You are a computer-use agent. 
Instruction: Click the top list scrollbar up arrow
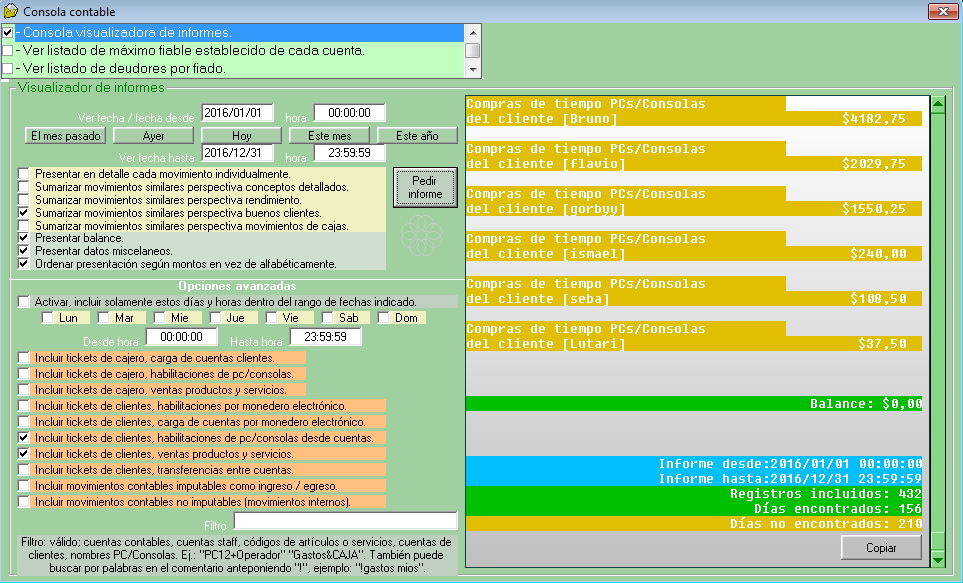473,33
